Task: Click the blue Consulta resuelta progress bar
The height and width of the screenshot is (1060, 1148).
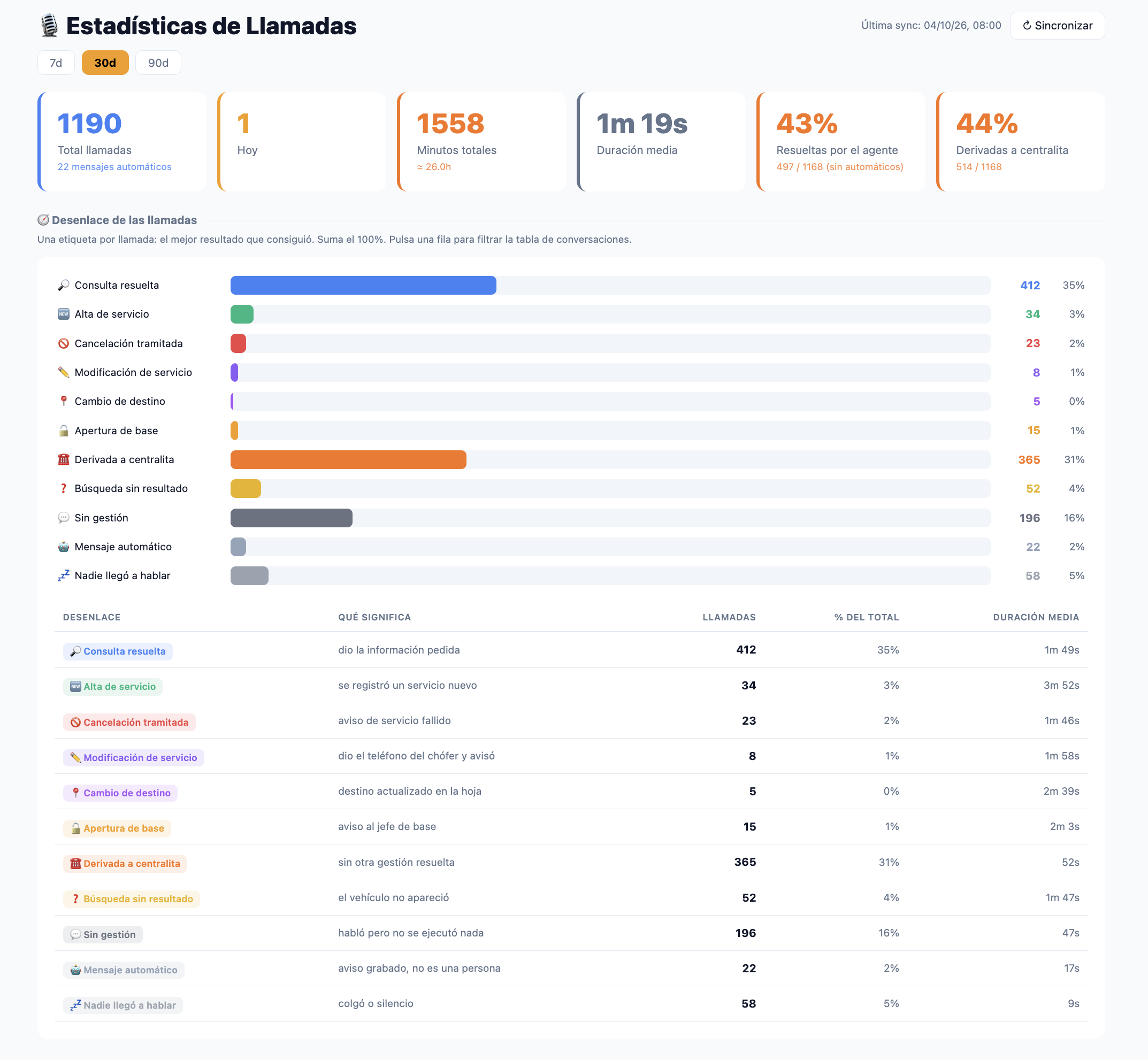Action: 363,285
